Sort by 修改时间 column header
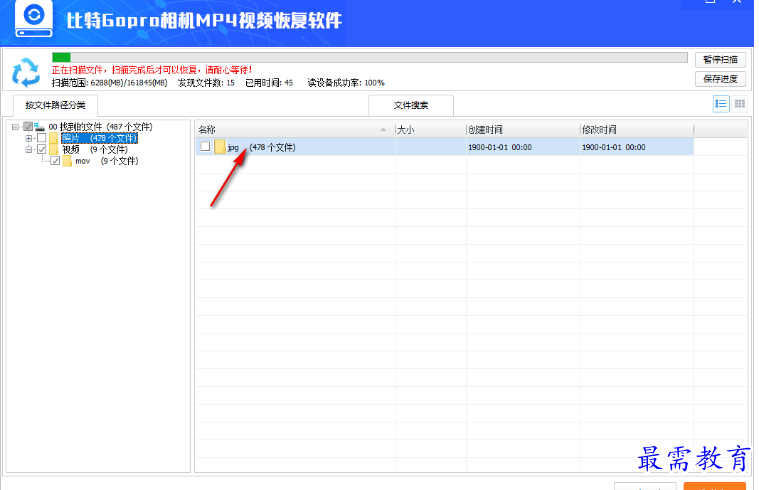759x490 pixels. (x=637, y=130)
